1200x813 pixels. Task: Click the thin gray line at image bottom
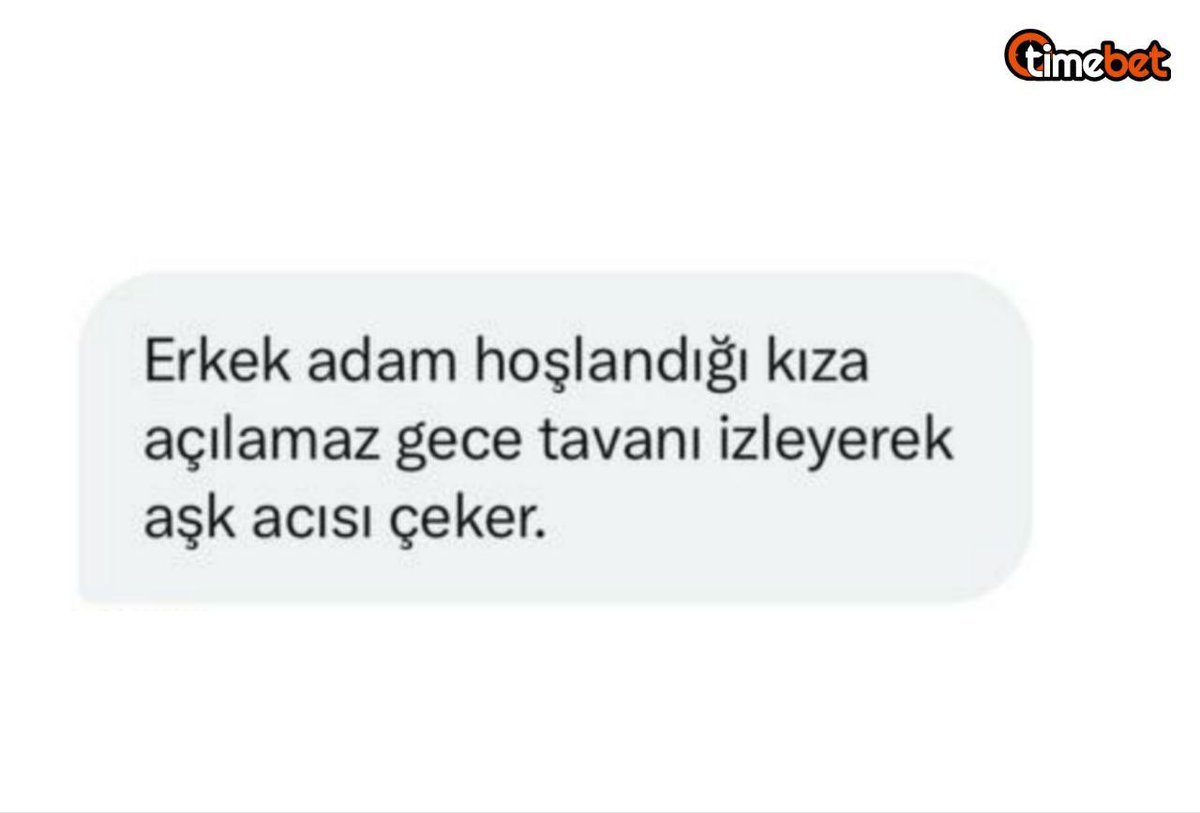coord(600,810)
